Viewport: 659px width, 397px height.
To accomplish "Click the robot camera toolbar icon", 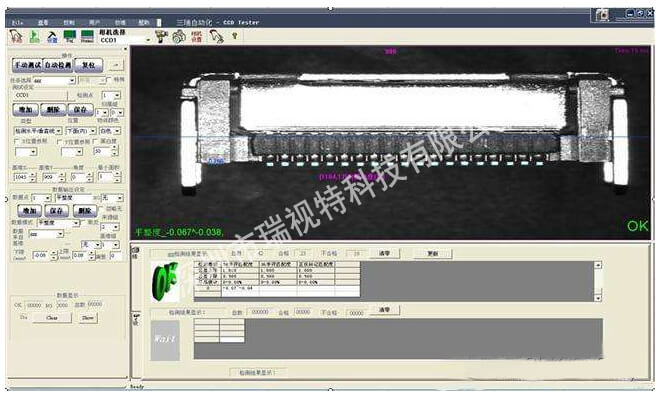I will point(161,37).
